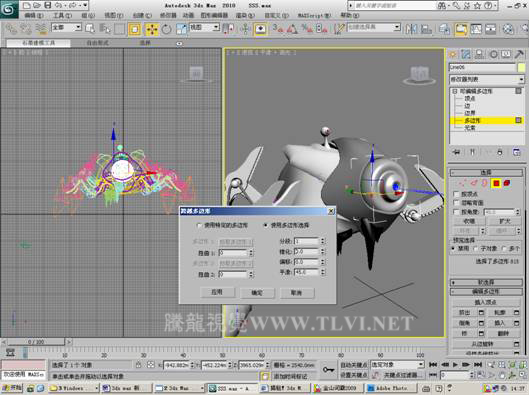Viewport: 529px width, 395px height.
Task: Select the Element sub-object red cube icon
Action: tap(507, 183)
